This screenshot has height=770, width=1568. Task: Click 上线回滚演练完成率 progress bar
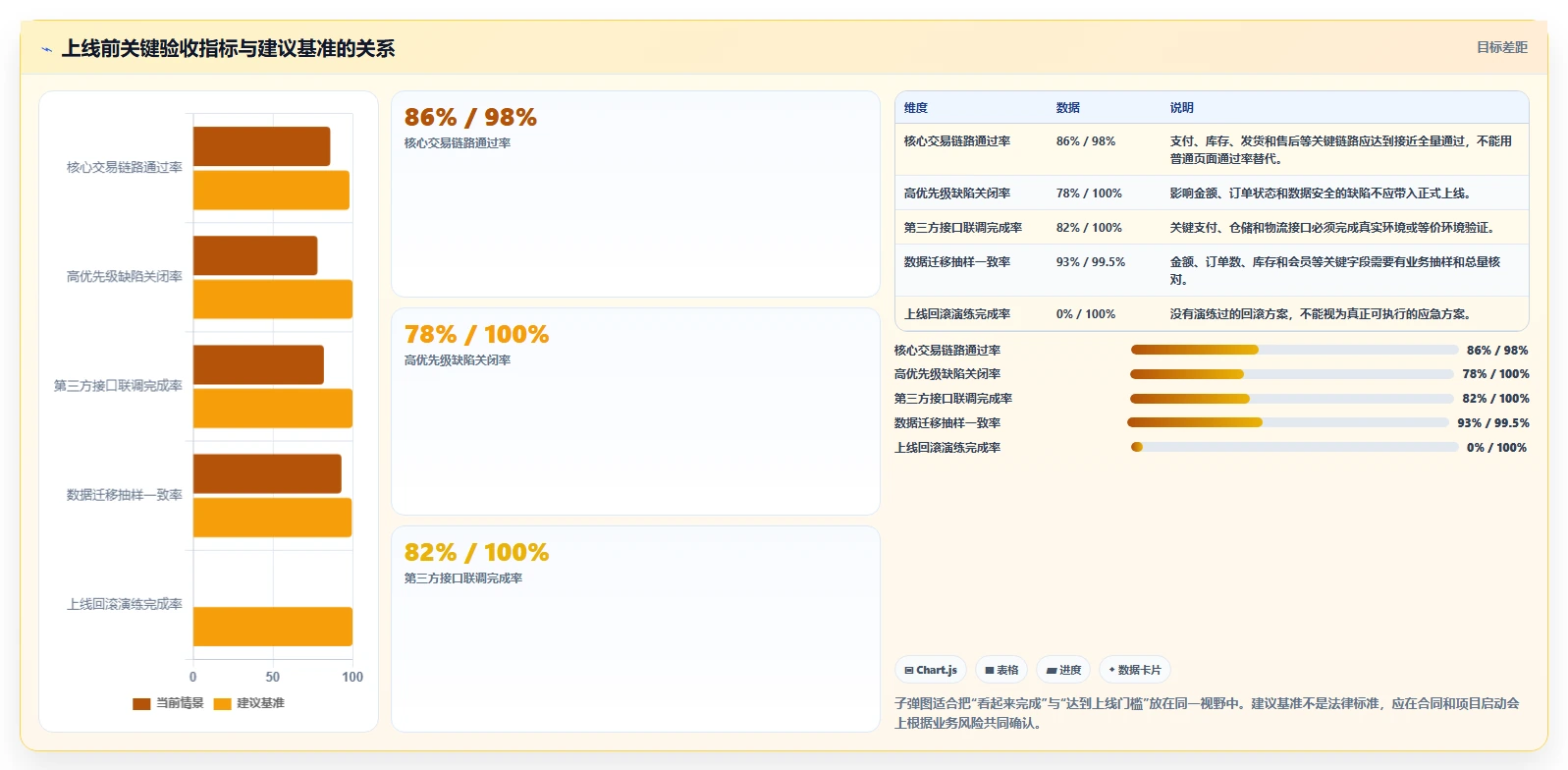tap(1294, 447)
